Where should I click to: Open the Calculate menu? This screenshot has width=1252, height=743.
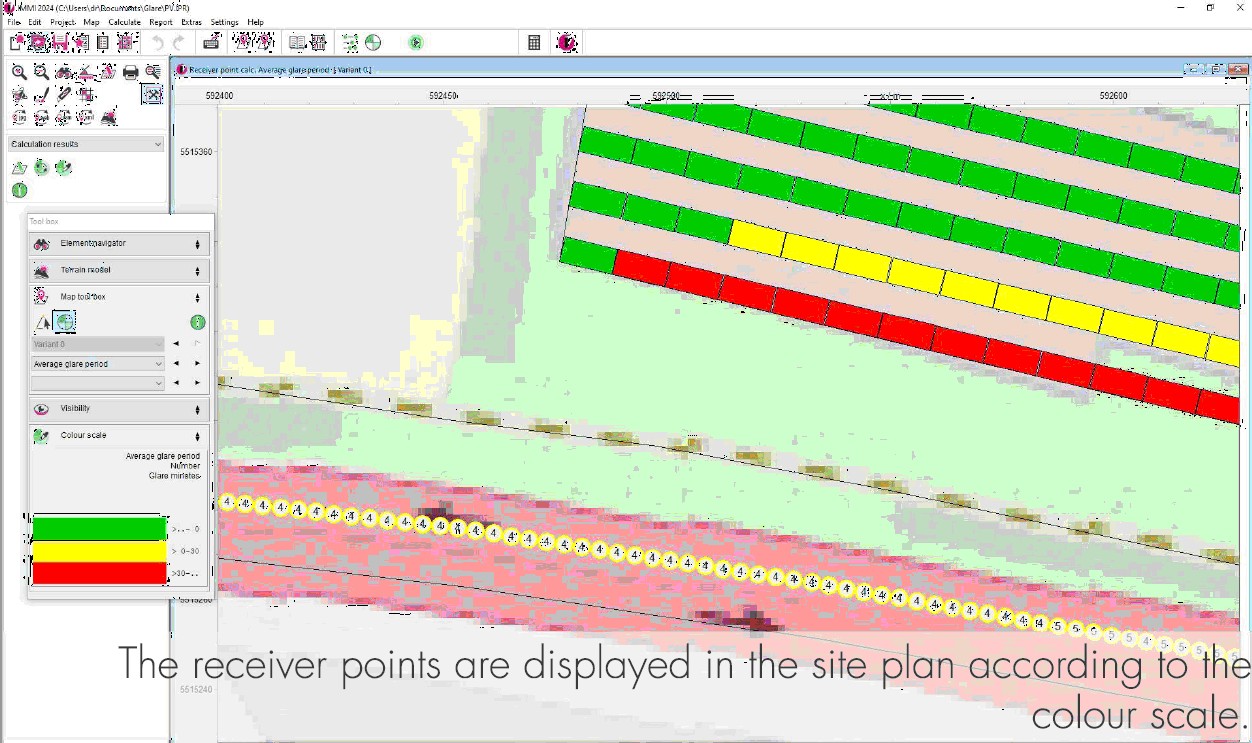pyautogui.click(x=124, y=22)
